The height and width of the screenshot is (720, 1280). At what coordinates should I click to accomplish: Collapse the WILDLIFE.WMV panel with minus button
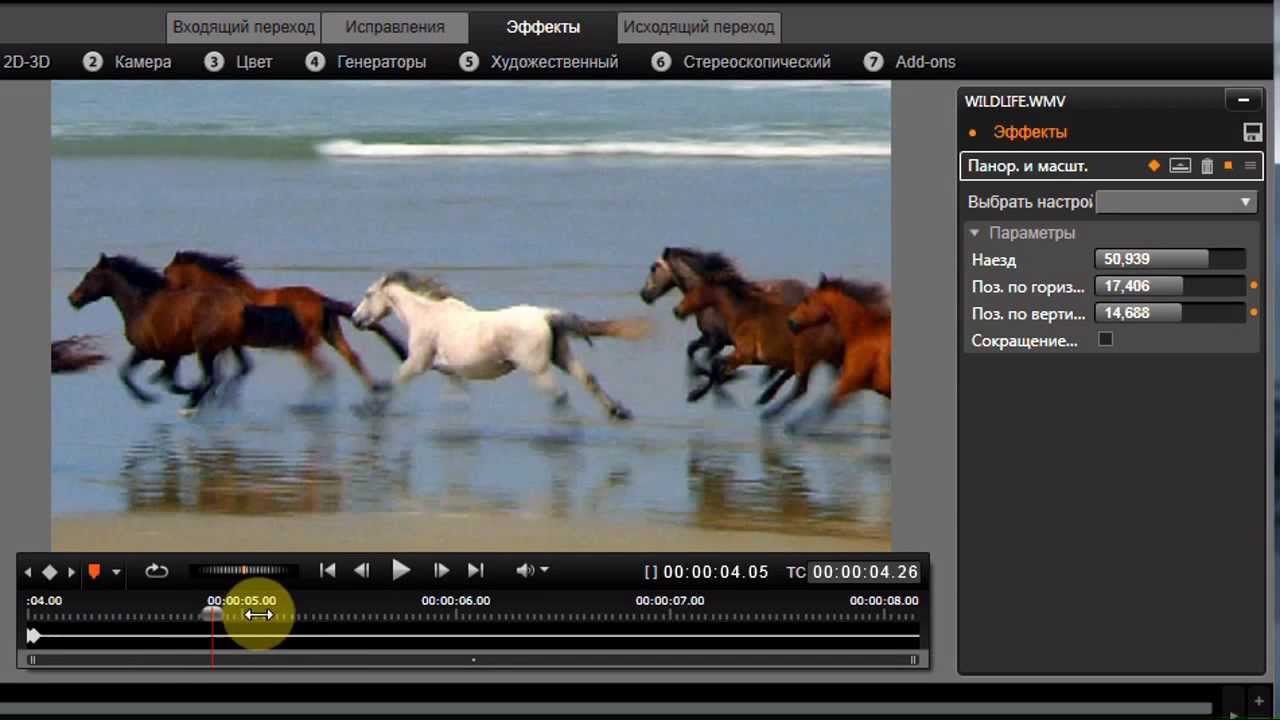1243,100
